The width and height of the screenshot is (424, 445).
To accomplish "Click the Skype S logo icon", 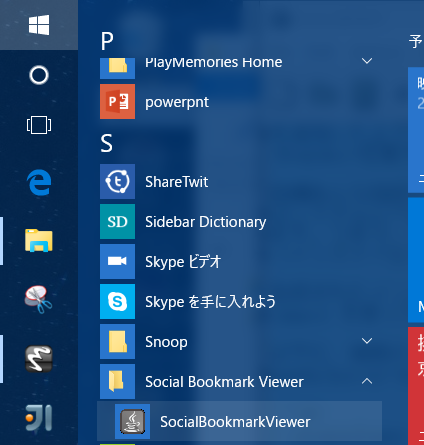I will coord(117,301).
